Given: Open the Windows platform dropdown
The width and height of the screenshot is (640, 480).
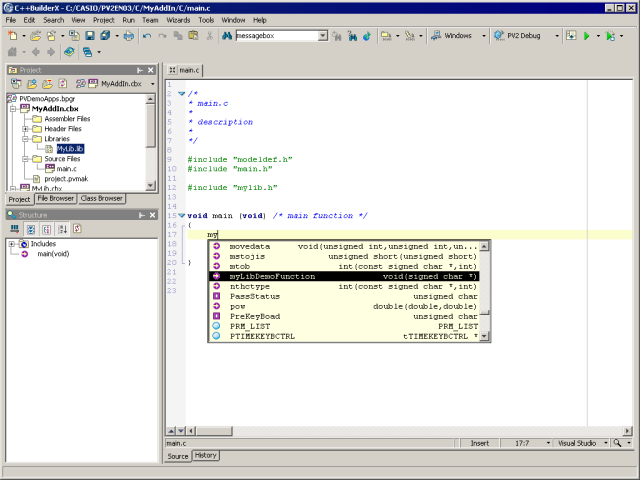Looking at the screenshot, I should [484, 36].
